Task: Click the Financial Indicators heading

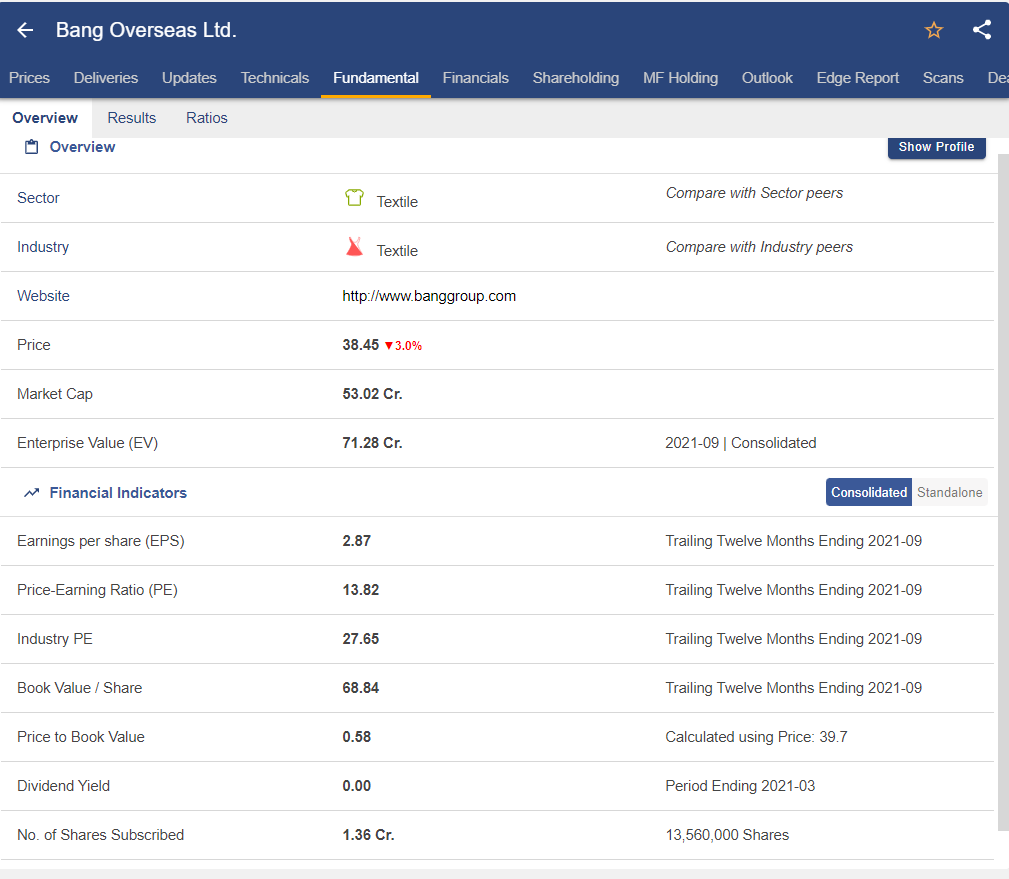Action: click(x=118, y=493)
